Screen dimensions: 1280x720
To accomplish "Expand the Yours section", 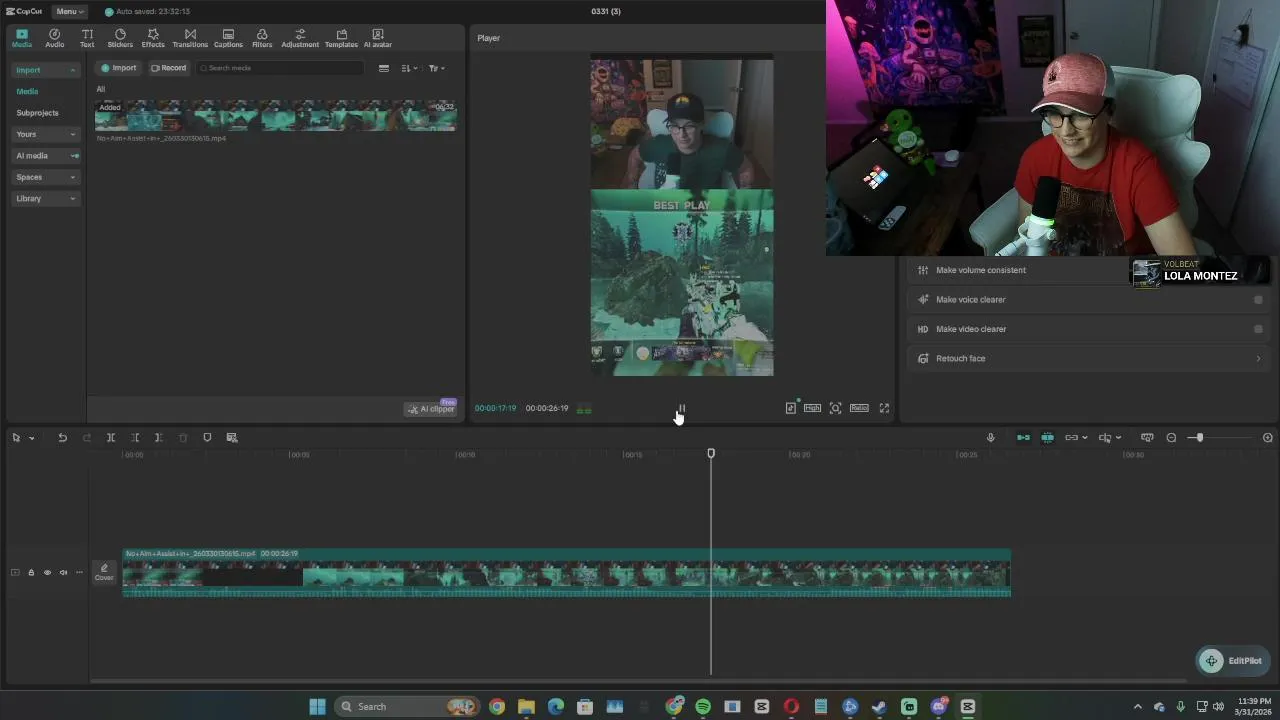I will (72, 134).
